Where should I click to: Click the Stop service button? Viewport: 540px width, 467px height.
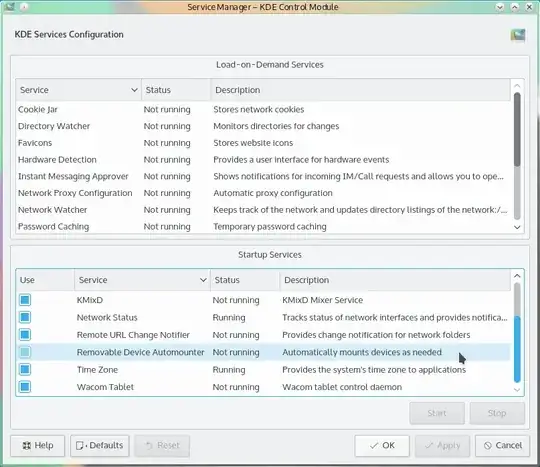[x=497, y=413]
